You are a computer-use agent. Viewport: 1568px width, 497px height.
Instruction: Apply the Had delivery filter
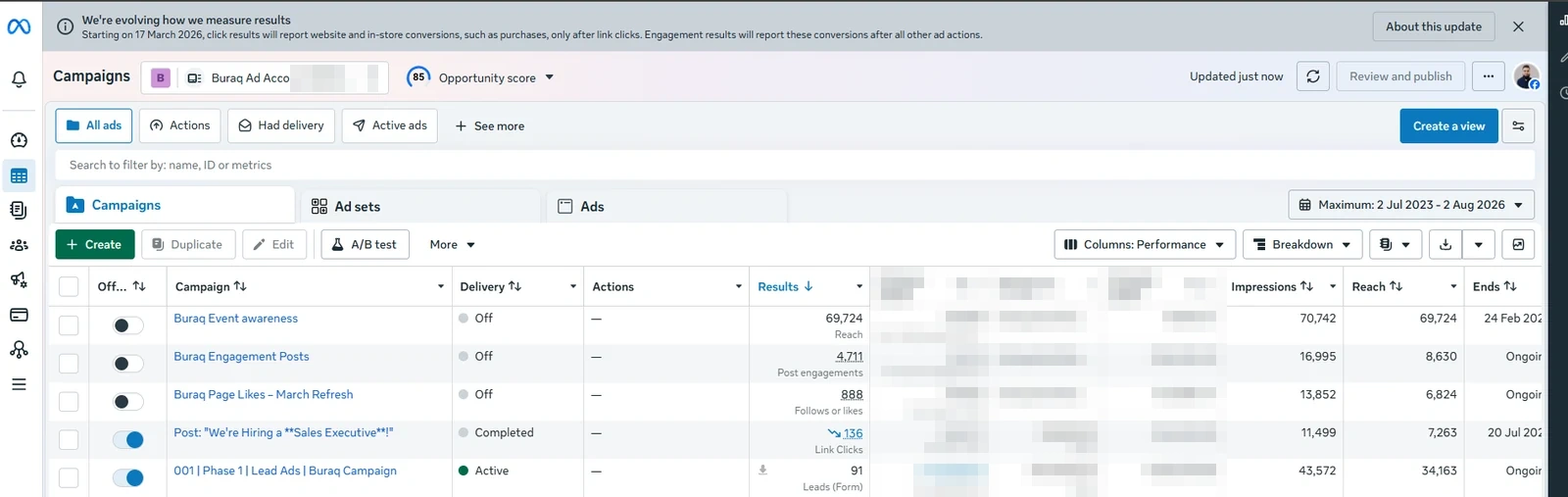pyautogui.click(x=281, y=125)
